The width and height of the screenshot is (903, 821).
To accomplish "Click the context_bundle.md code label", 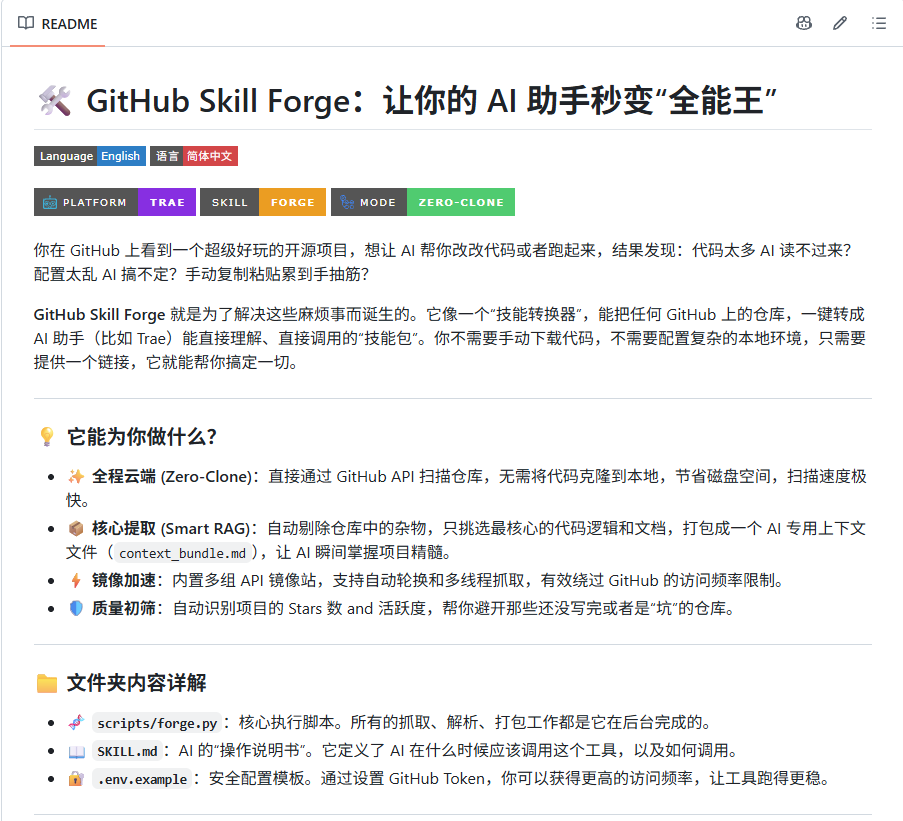I will [182, 553].
